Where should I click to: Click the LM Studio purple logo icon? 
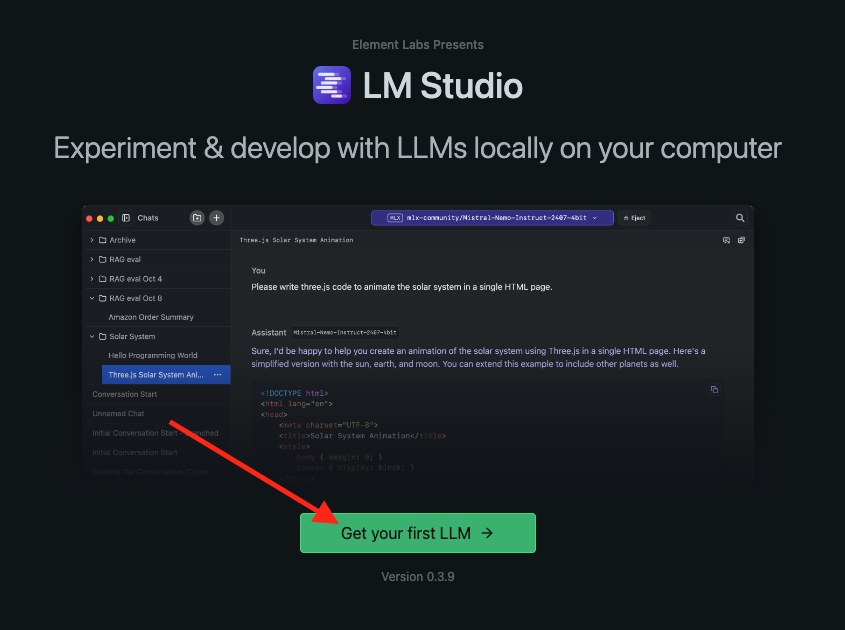pyautogui.click(x=332, y=85)
